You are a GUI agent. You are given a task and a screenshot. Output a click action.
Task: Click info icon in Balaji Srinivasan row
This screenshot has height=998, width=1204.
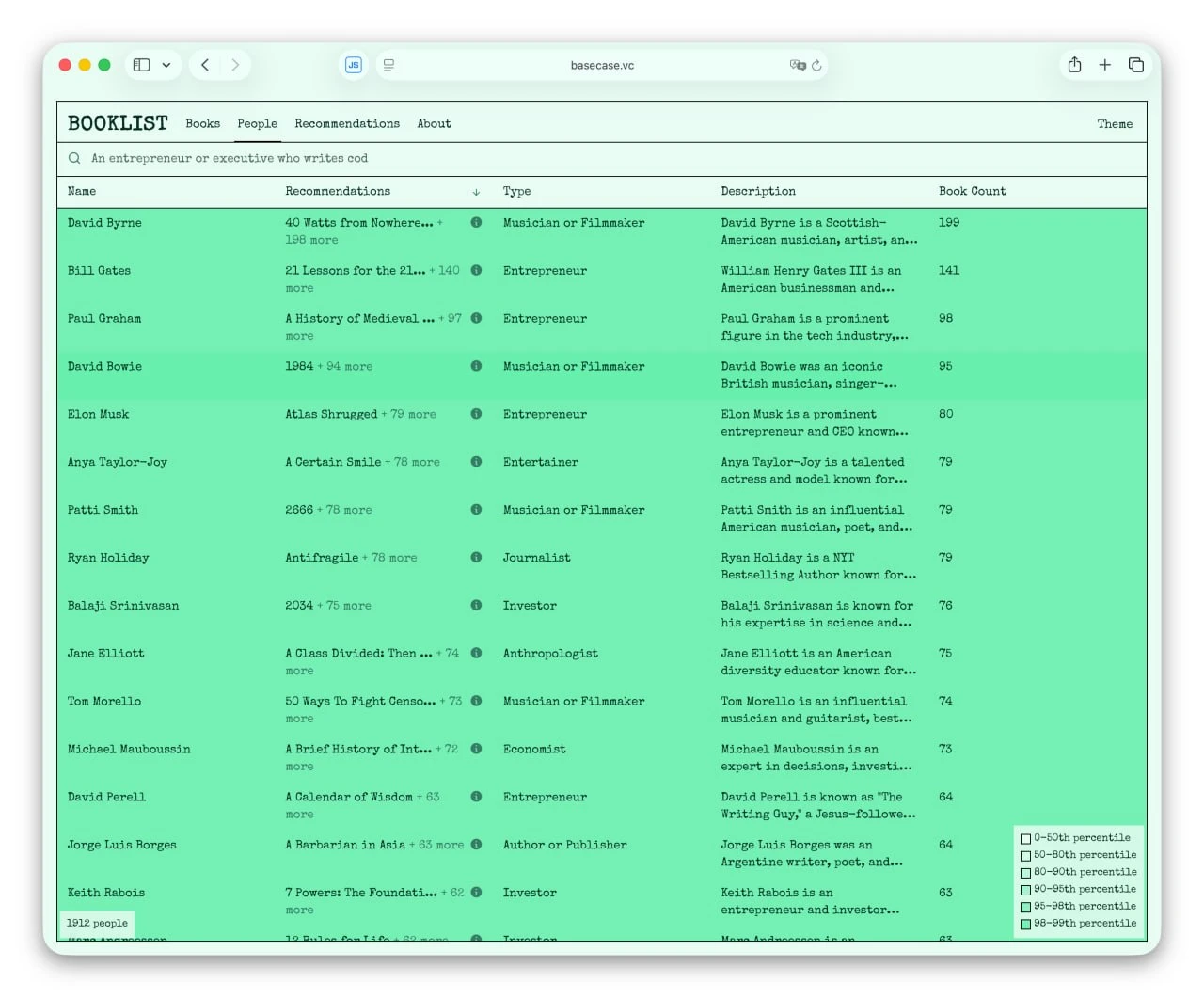476,606
